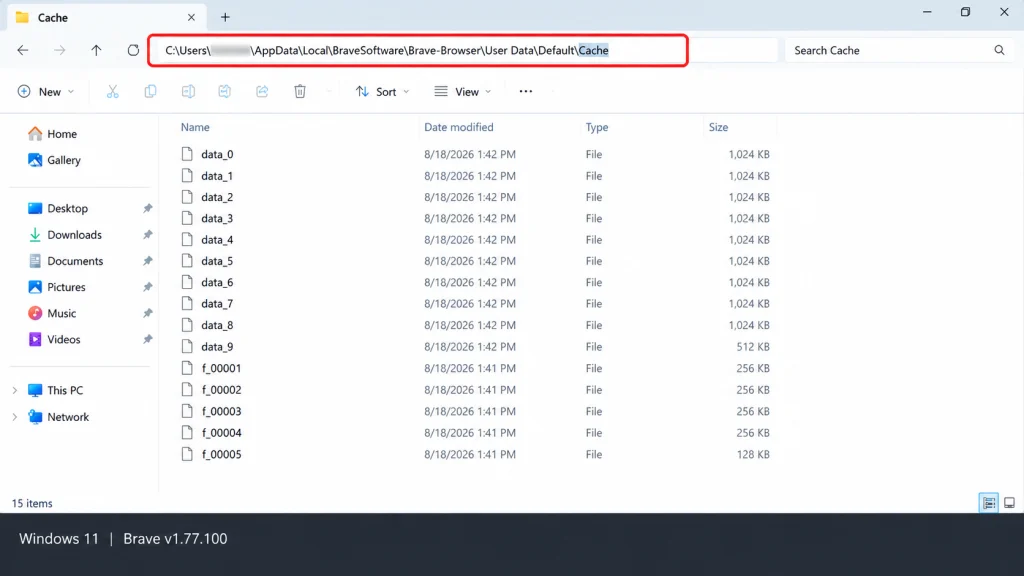Expand the This PC tree node

(14, 391)
